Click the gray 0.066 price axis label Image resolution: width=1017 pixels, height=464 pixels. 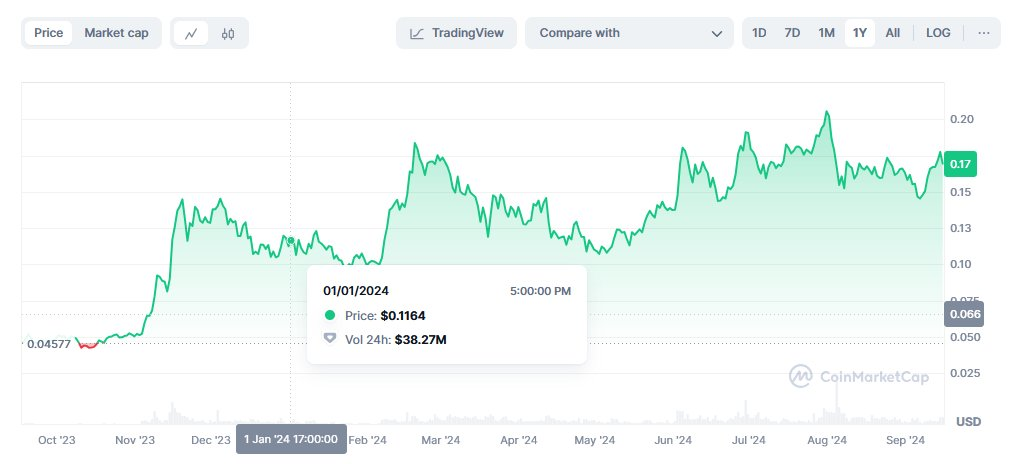(x=963, y=314)
